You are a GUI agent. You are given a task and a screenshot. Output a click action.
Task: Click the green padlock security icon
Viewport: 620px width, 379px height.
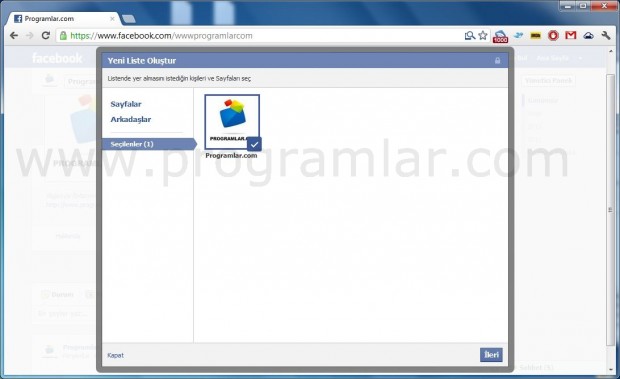(63, 36)
